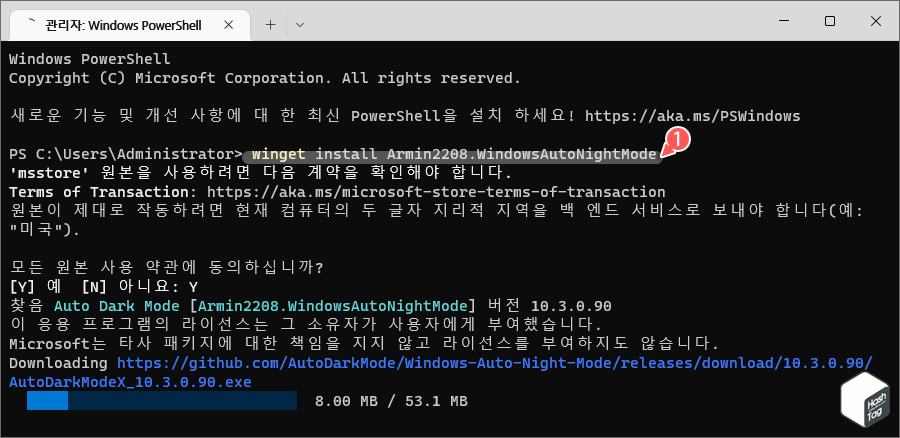Click the Microsoft Corporation copyright line
900x438 pixels.
(x=265, y=78)
